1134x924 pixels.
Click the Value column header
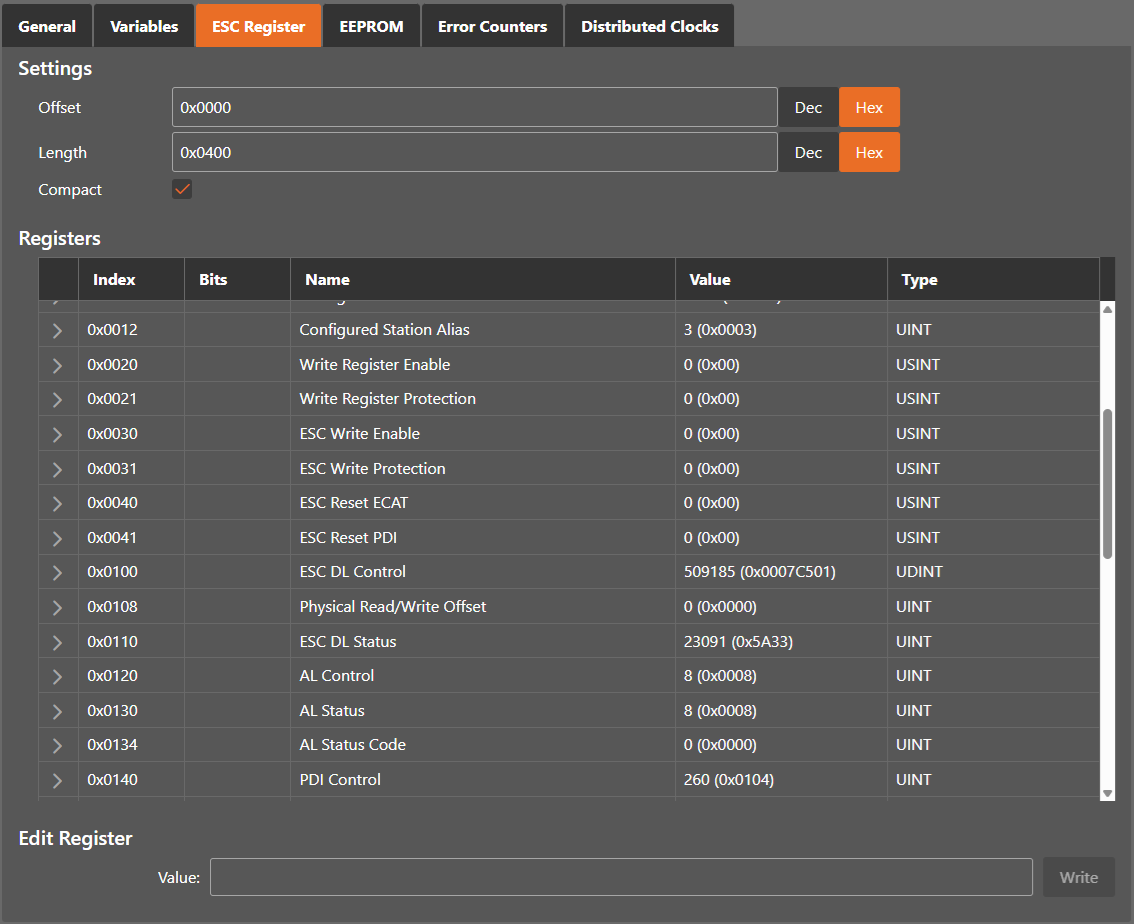[x=781, y=279]
